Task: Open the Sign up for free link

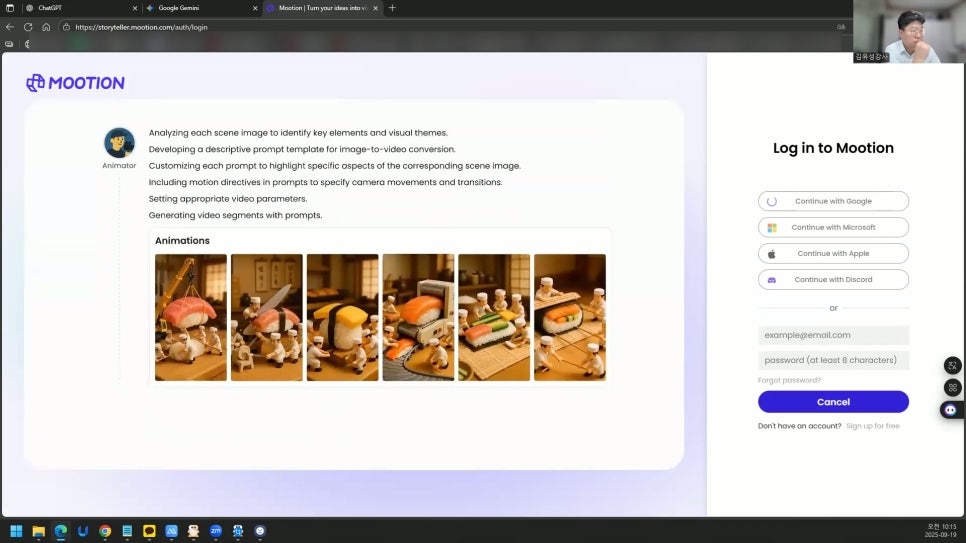Action: point(872,426)
